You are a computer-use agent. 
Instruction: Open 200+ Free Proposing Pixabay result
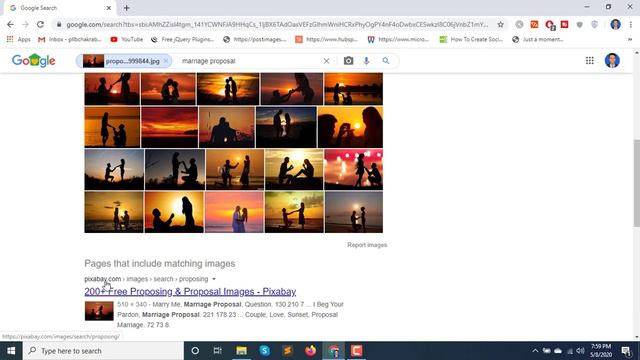[x=190, y=291]
